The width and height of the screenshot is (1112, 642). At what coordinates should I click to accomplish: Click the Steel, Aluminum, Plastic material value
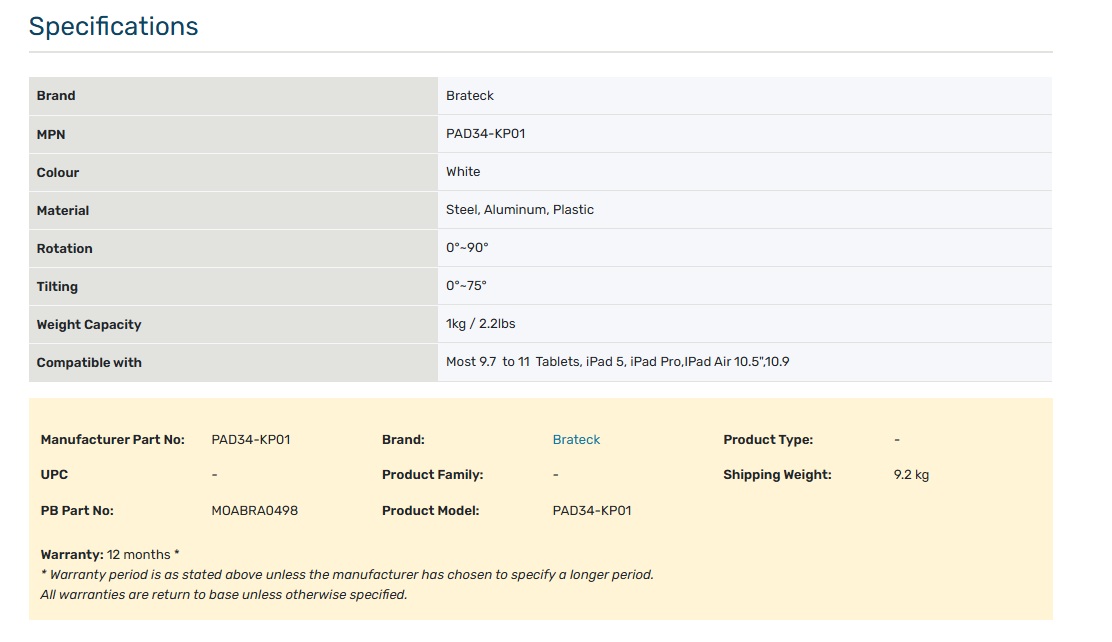tap(519, 210)
